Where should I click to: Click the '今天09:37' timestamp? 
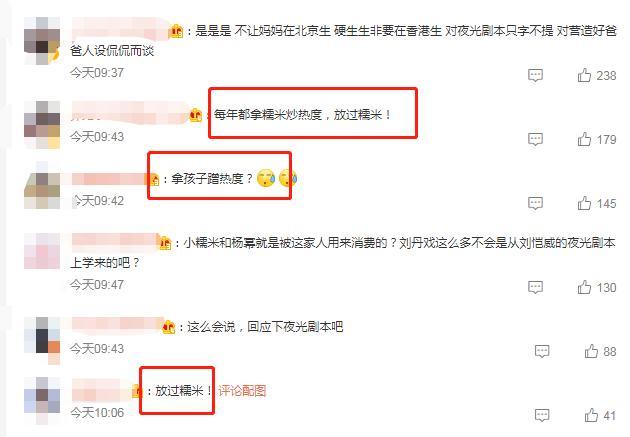pyautogui.click(x=97, y=73)
